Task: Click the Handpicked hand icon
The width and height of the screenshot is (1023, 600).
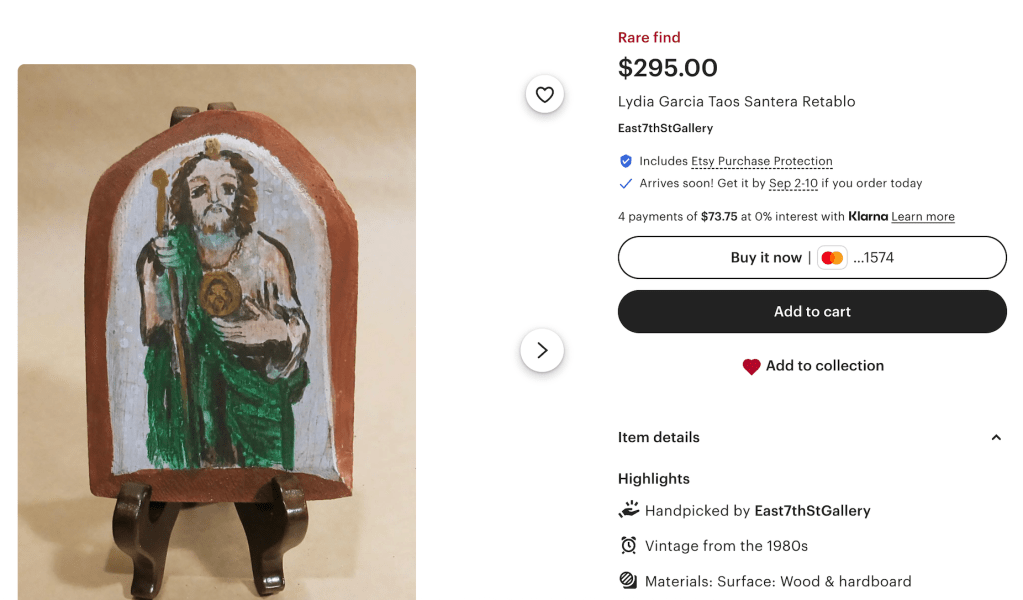Action: click(628, 510)
